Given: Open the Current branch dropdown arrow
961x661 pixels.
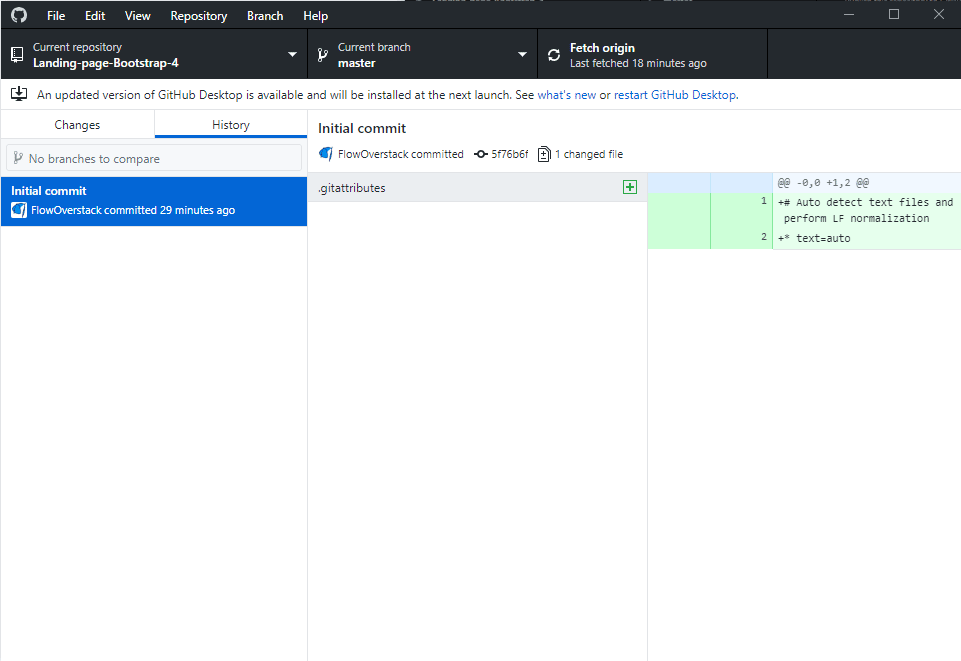Looking at the screenshot, I should [x=522, y=55].
